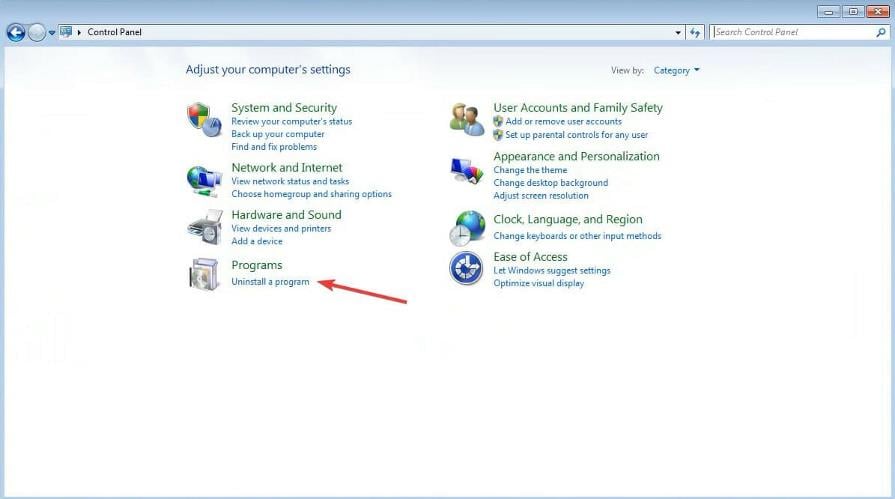The height and width of the screenshot is (499, 895).
Task: Open Network and Internet heading
Action: click(287, 167)
